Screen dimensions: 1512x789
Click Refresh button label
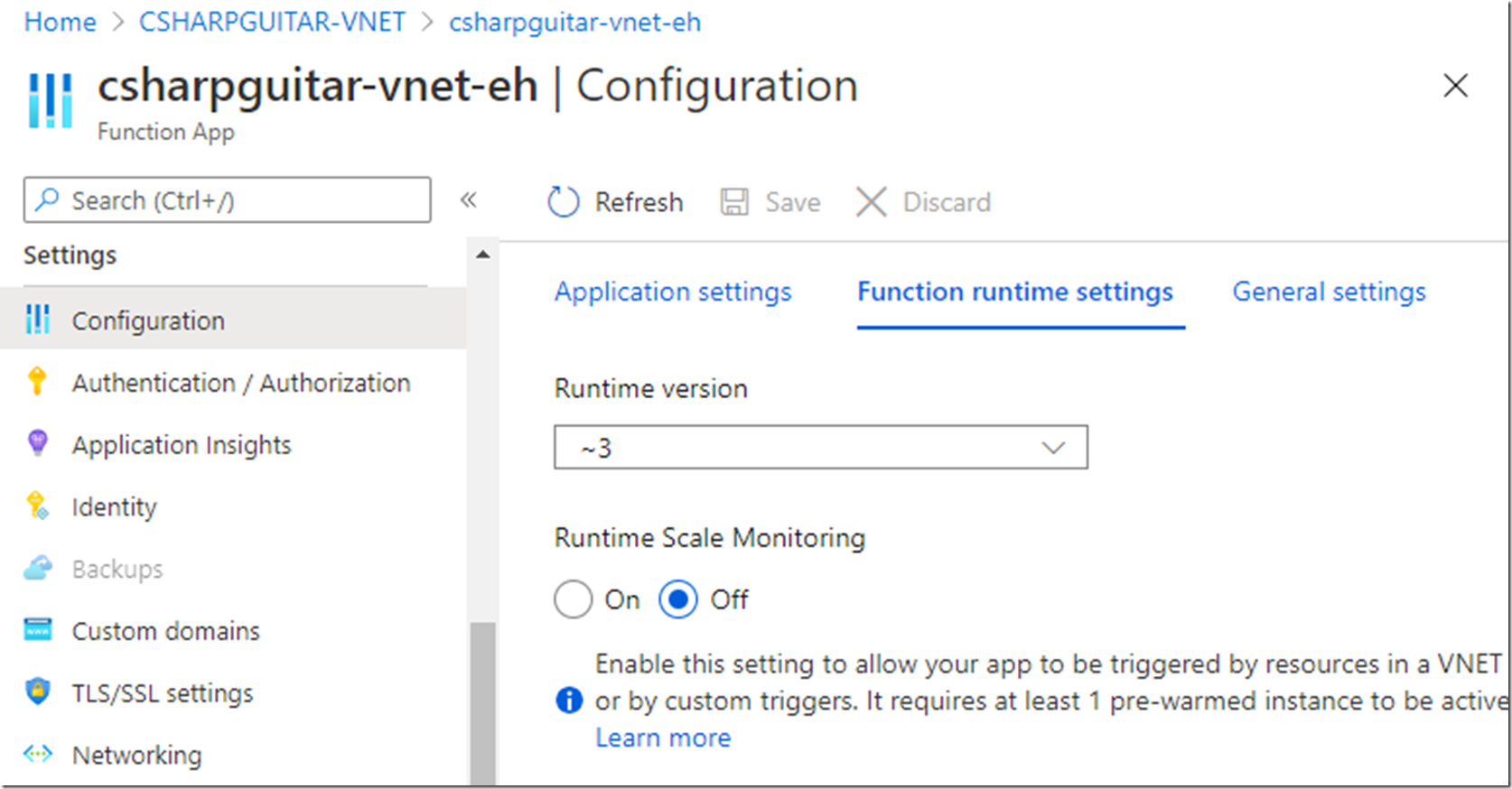pos(639,202)
